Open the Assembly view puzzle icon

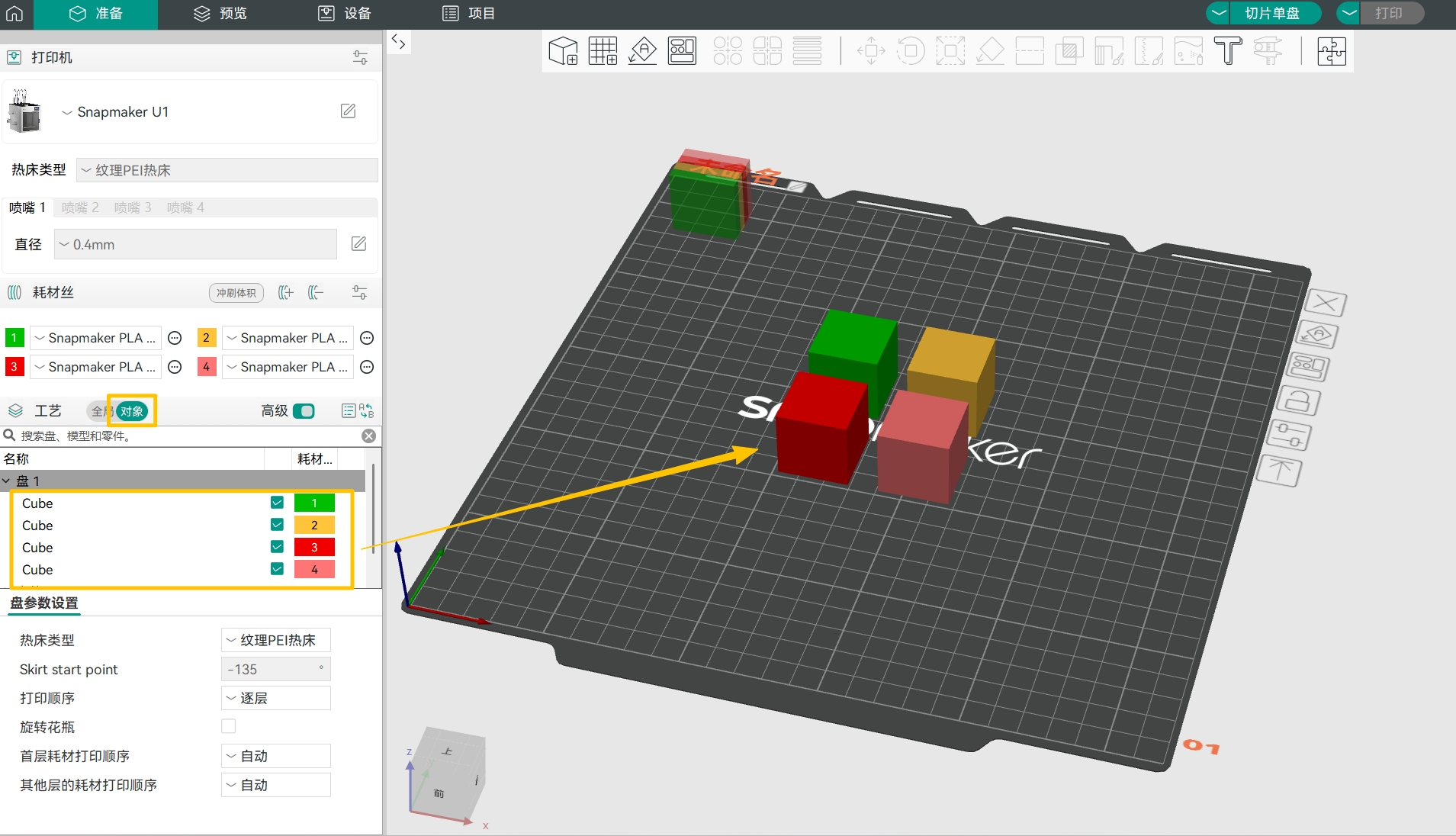tap(1332, 51)
